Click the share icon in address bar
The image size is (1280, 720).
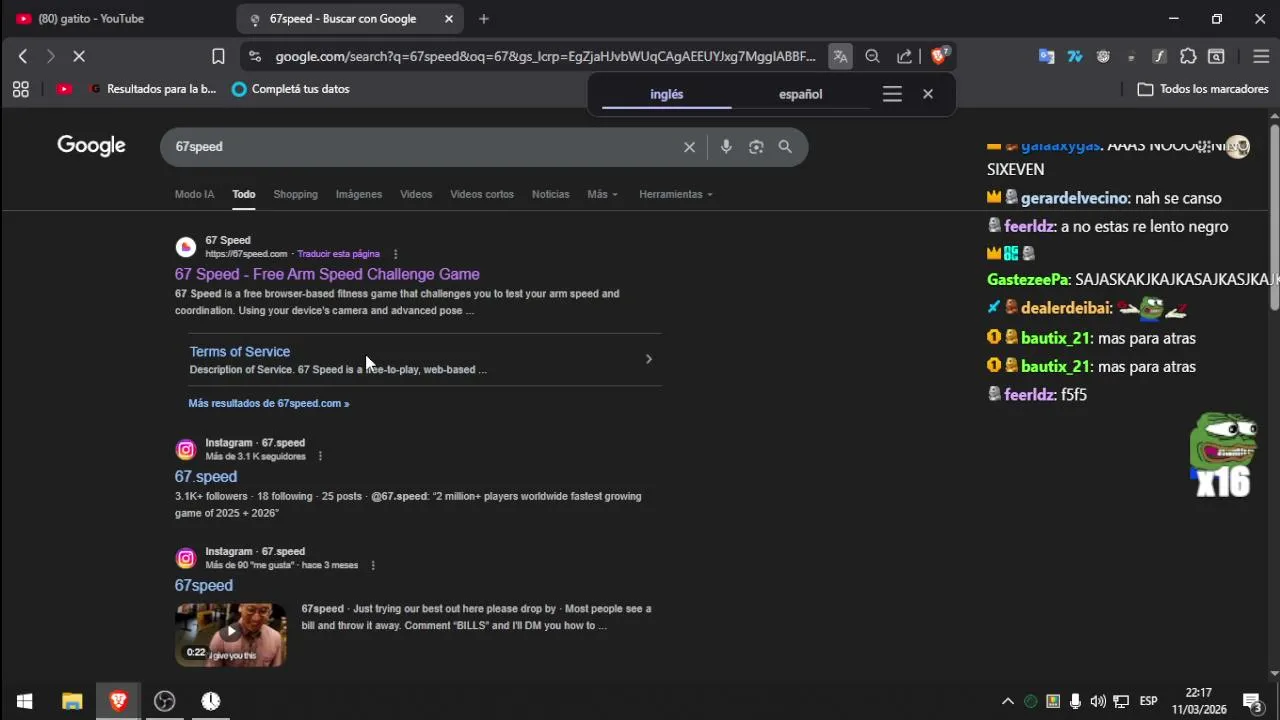[904, 57]
